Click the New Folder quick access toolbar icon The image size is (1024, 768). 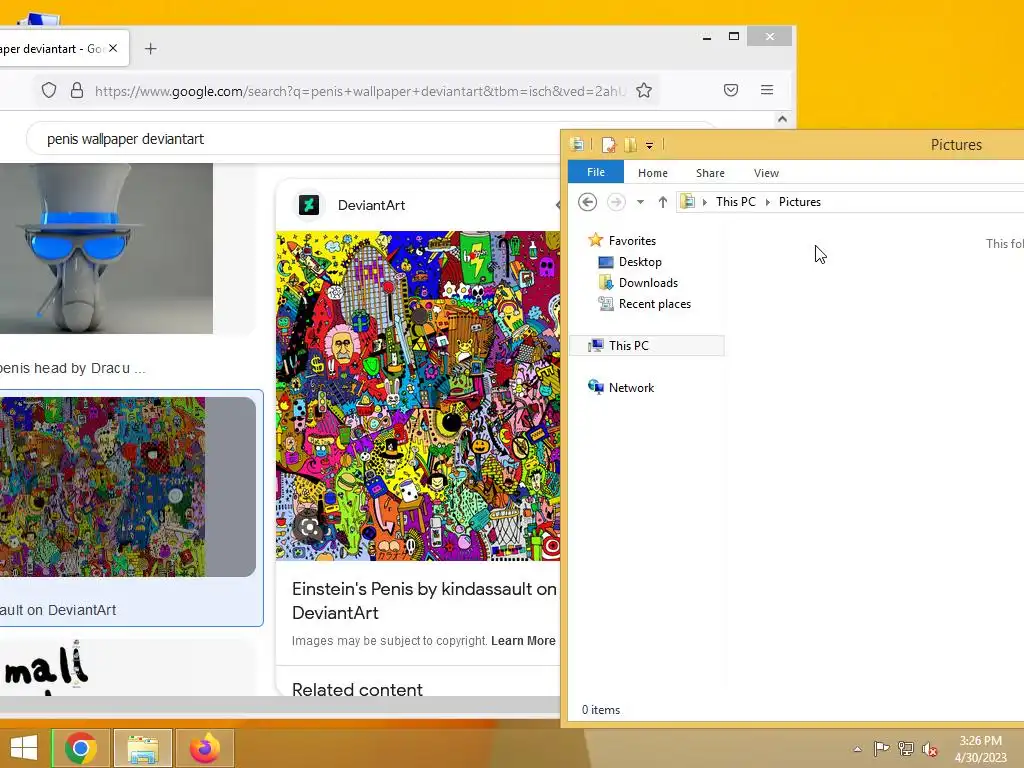tap(630, 144)
